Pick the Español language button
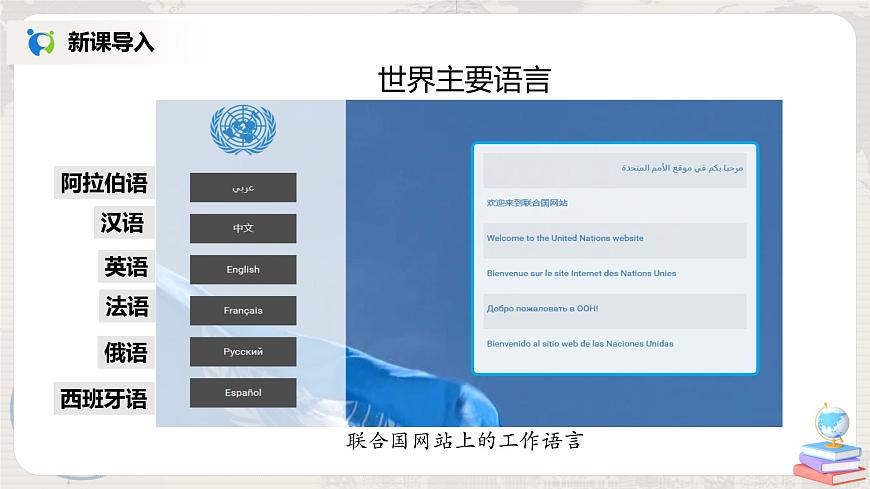Viewport: 870px width, 489px height. 243,392
